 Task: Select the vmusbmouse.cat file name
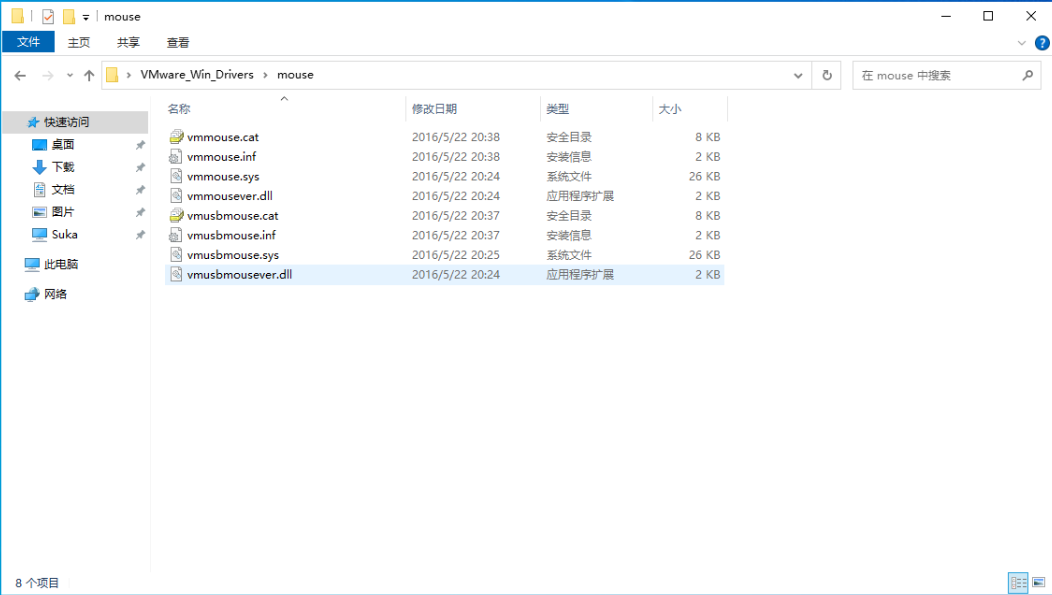coord(232,215)
